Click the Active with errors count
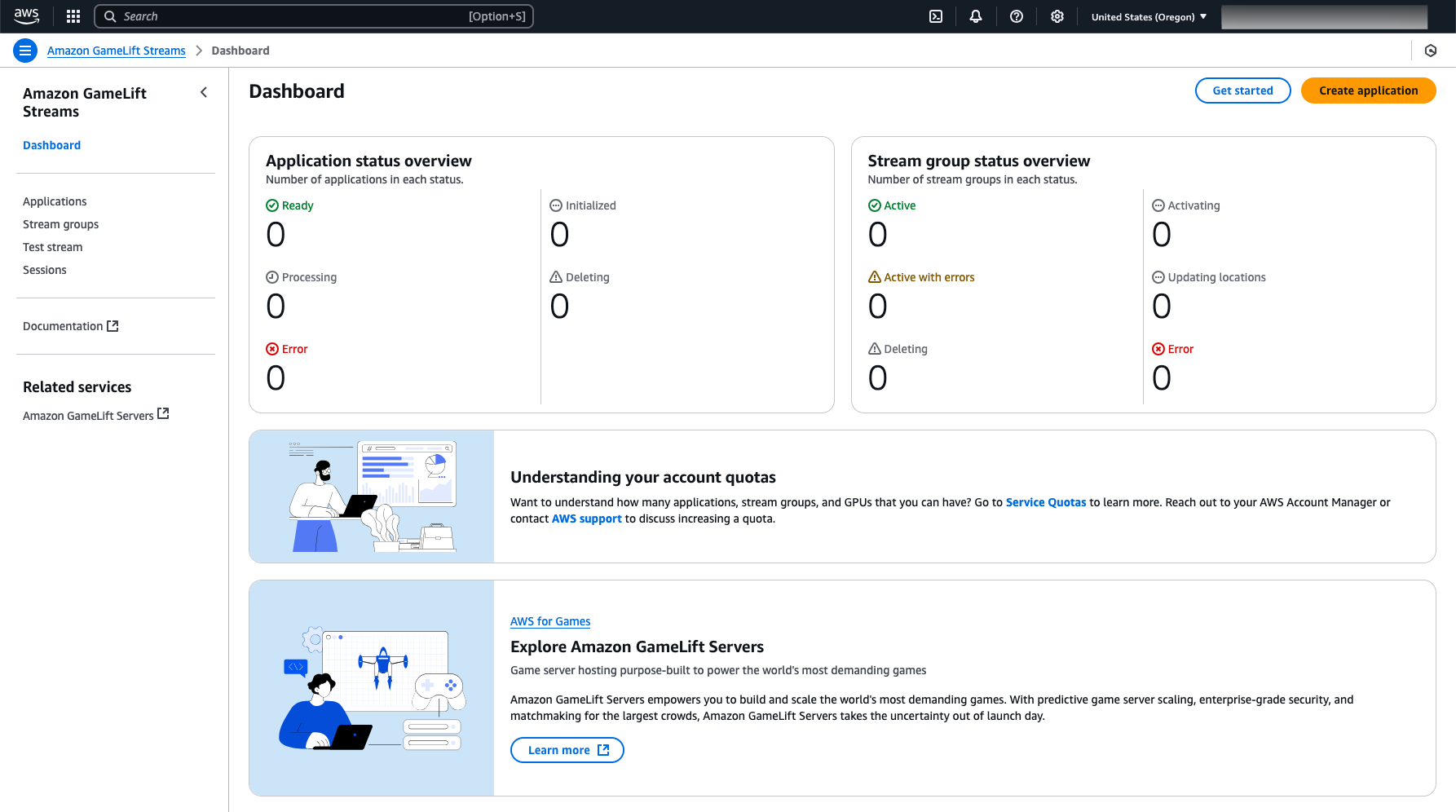The width and height of the screenshot is (1456, 812). 877,307
